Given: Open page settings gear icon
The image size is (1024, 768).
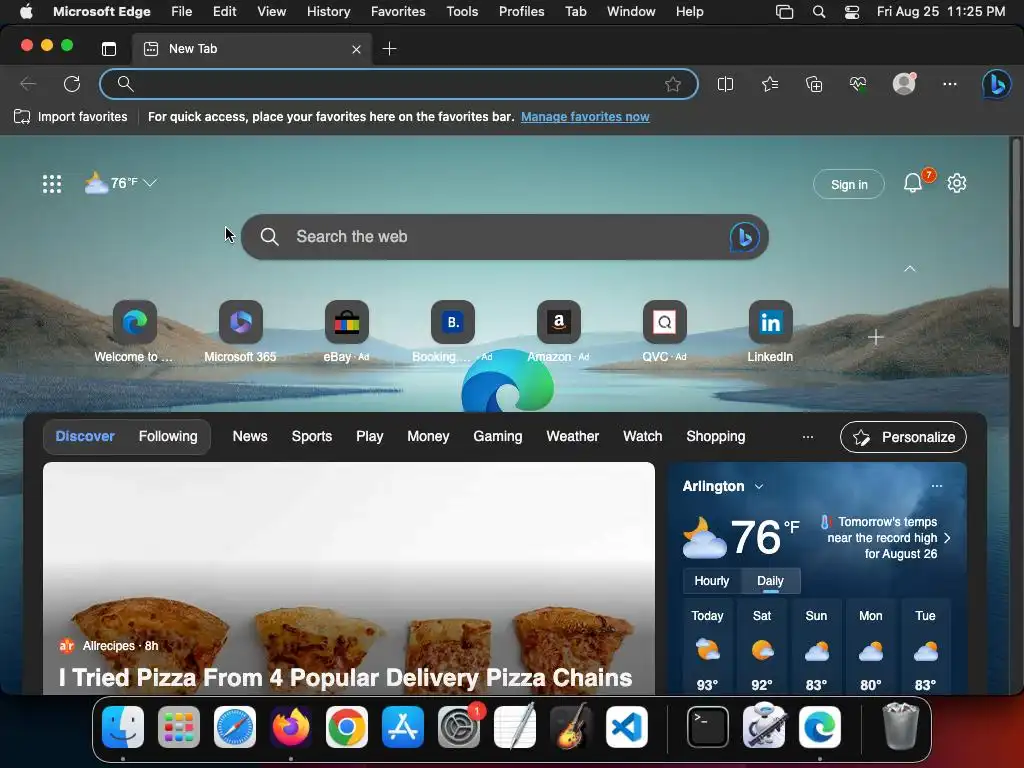Looking at the screenshot, I should click(x=957, y=183).
